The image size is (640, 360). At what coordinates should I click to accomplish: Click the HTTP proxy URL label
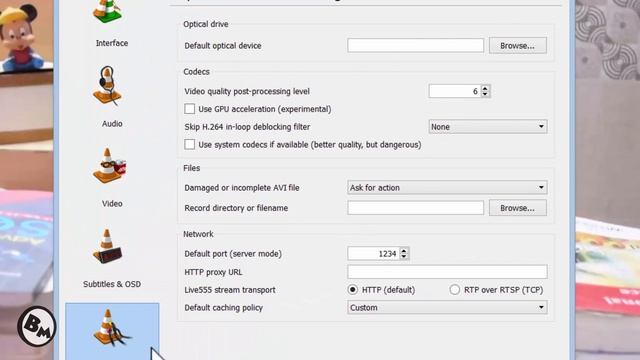click(213, 272)
